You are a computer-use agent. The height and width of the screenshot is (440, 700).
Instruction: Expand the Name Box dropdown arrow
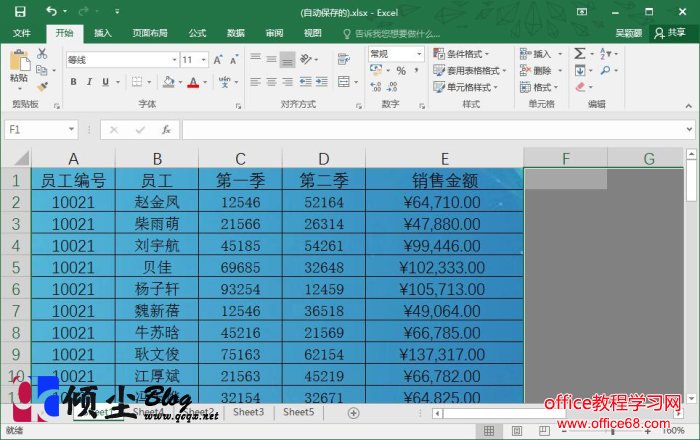(x=71, y=129)
